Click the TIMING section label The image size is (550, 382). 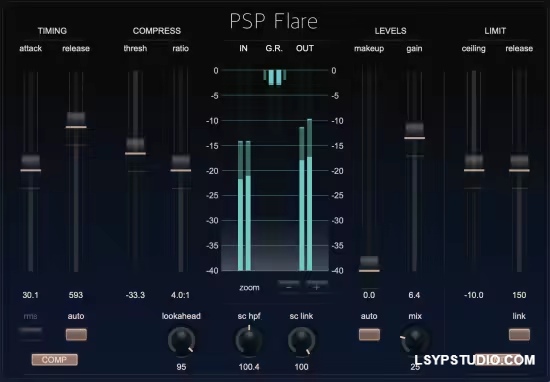(x=52, y=31)
